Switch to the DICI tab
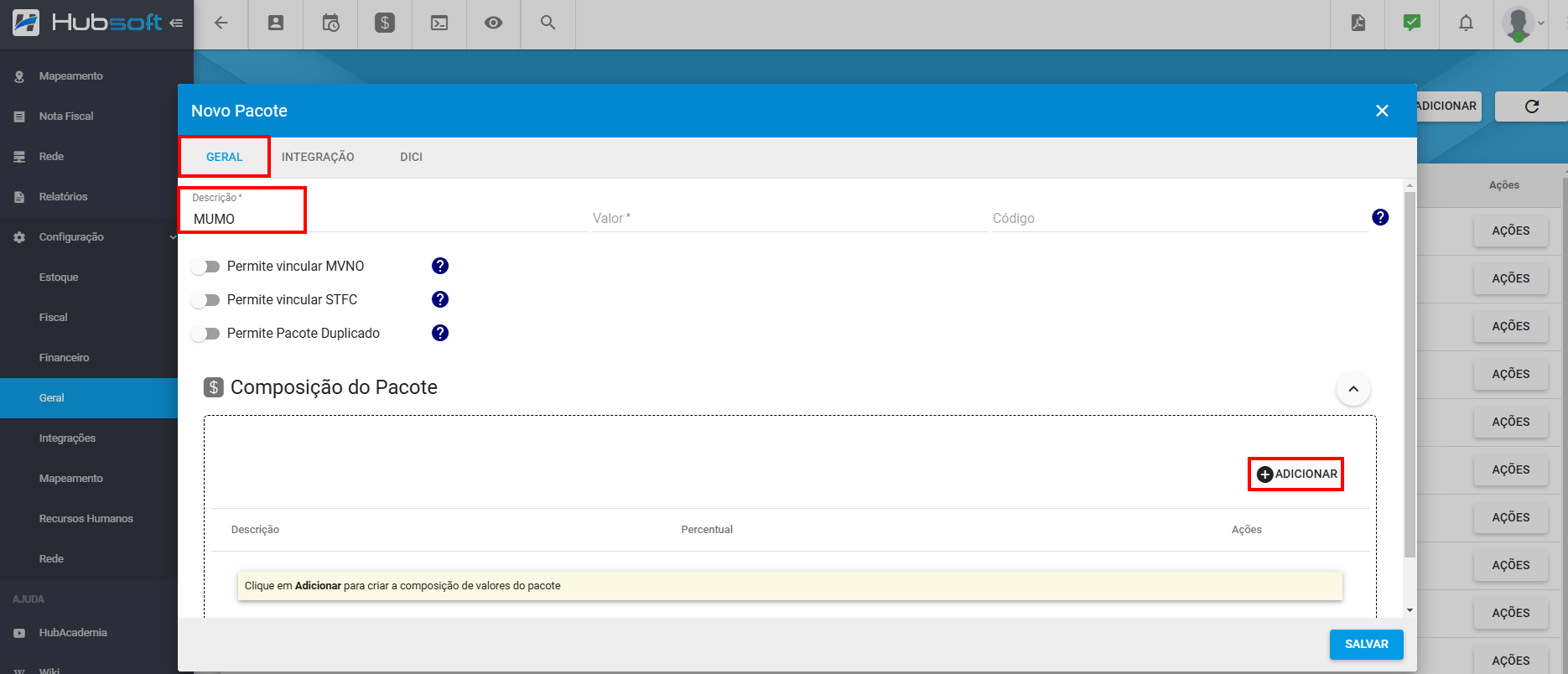 pyautogui.click(x=411, y=157)
